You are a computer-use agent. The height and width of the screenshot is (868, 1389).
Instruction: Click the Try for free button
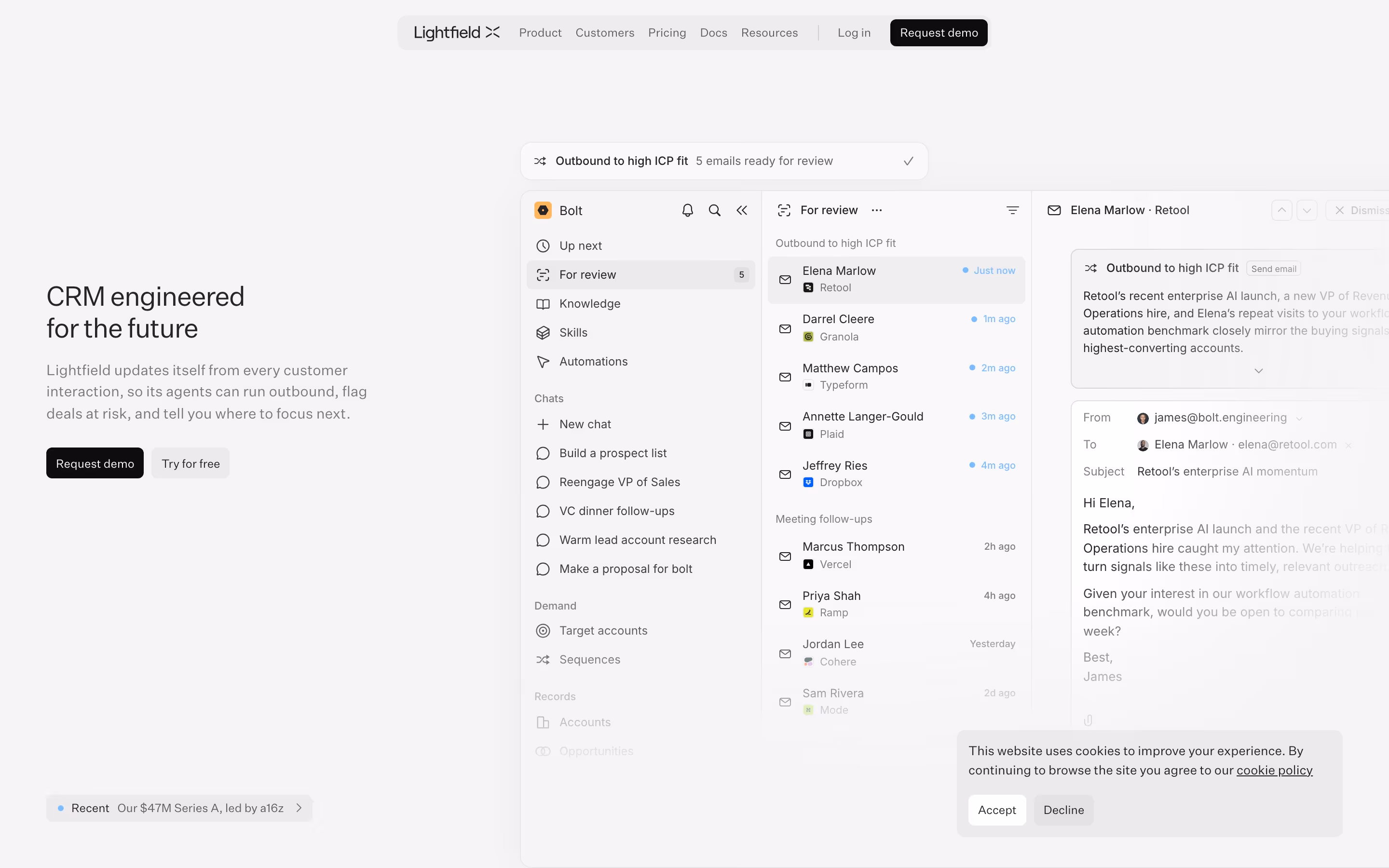191,463
